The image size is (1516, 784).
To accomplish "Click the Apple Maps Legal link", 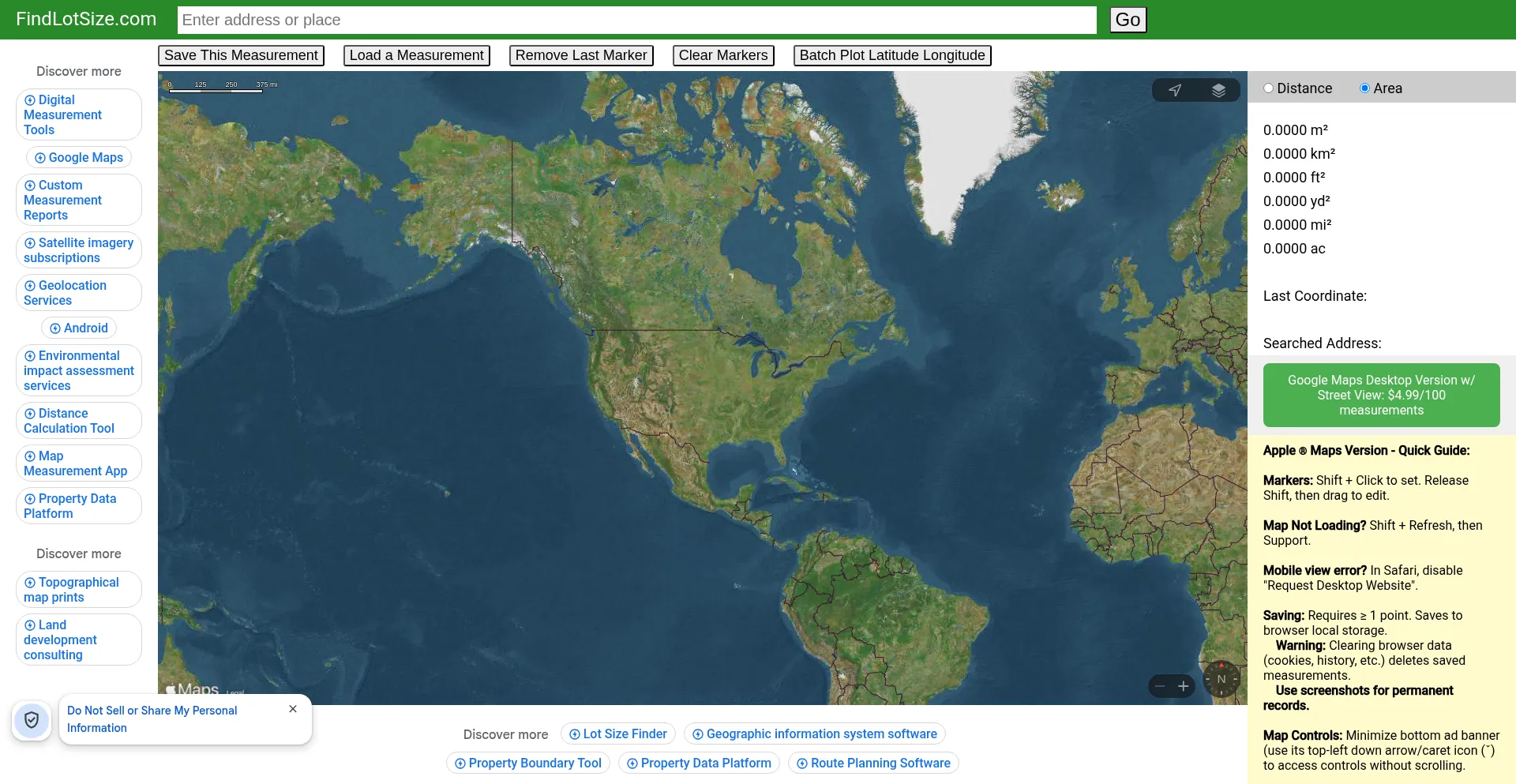I will point(235,693).
